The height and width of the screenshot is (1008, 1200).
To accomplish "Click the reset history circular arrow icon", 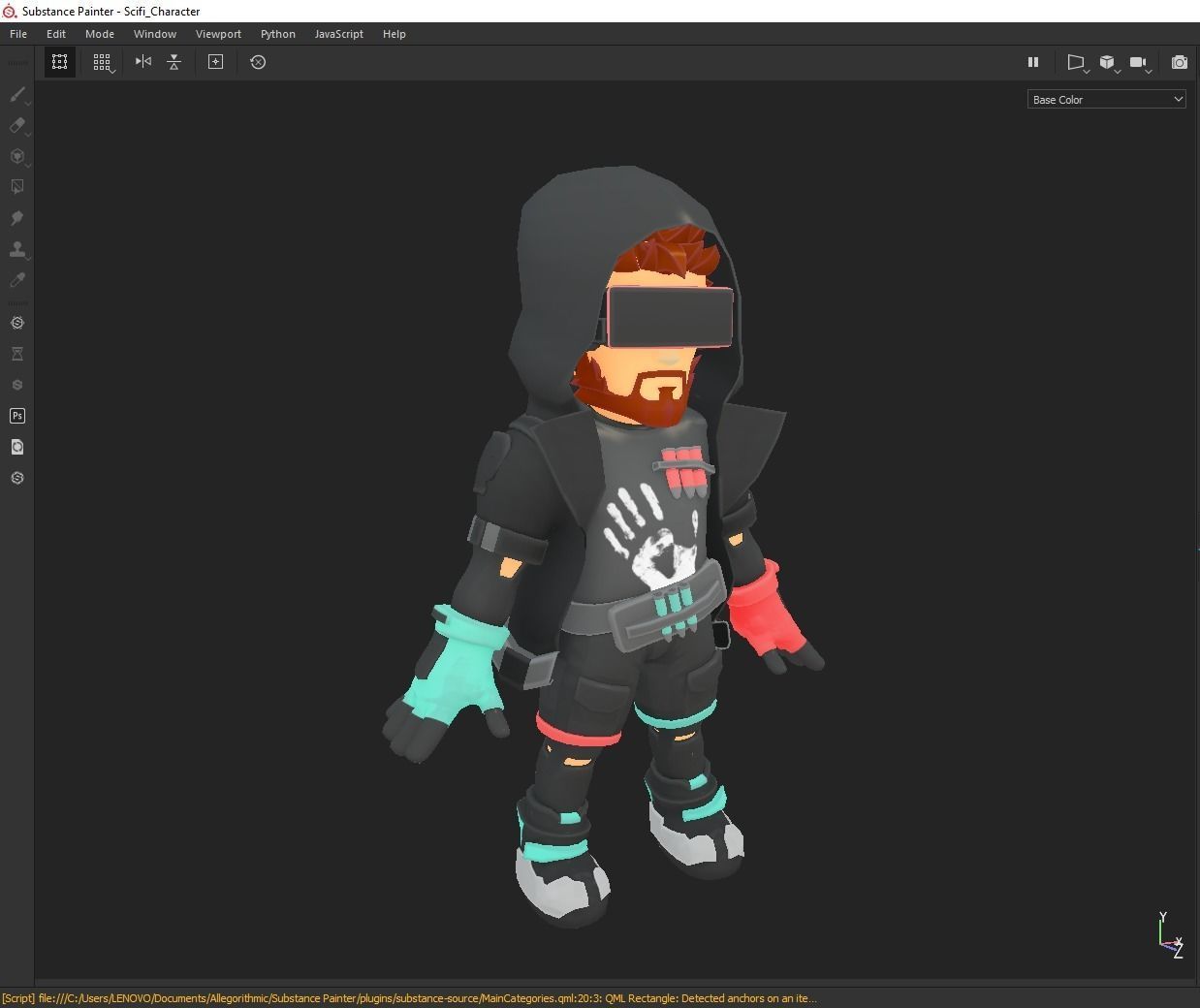I will (258, 62).
